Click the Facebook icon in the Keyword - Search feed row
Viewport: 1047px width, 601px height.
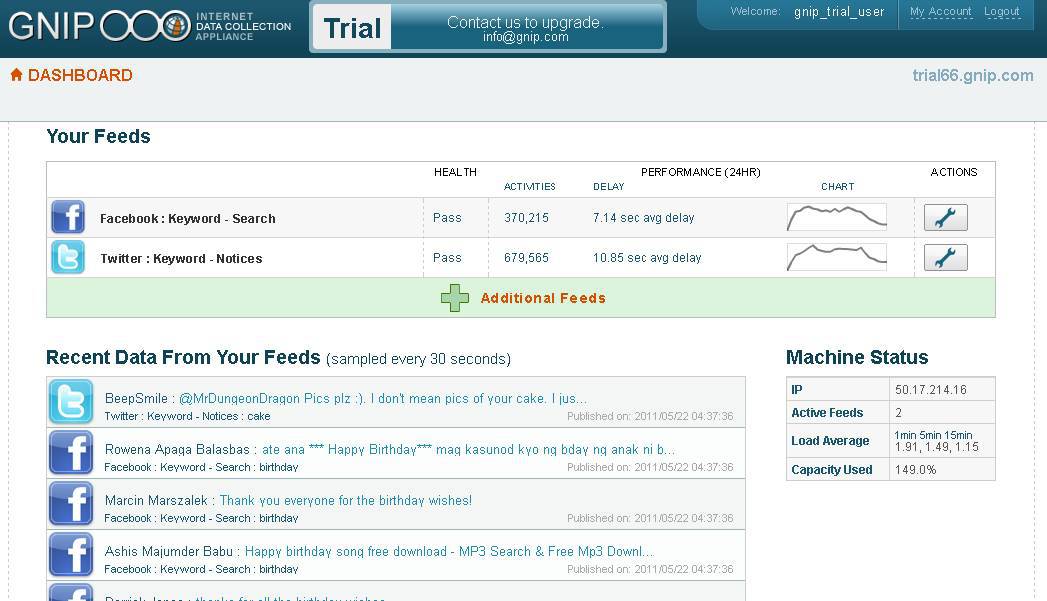click(x=68, y=217)
